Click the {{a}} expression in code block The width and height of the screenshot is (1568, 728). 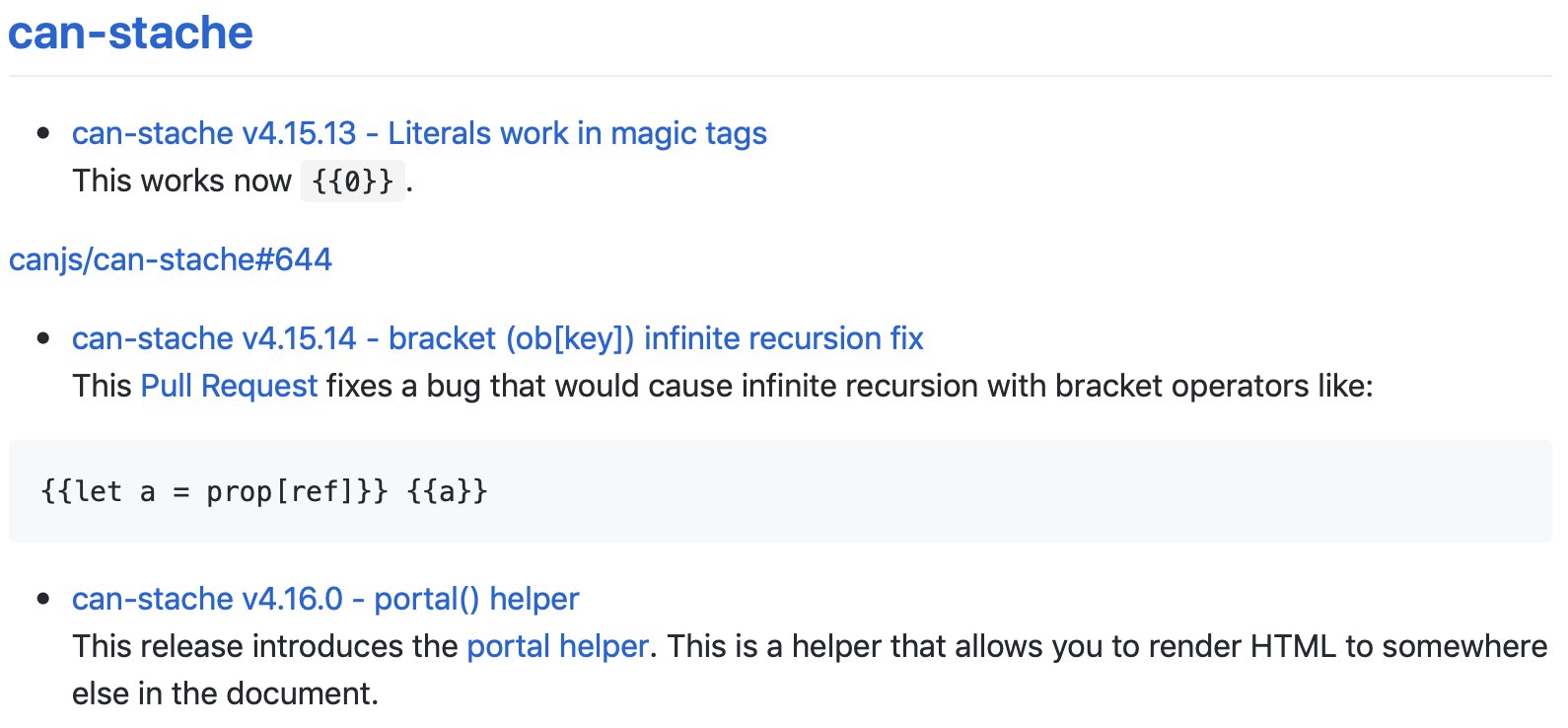click(x=447, y=491)
